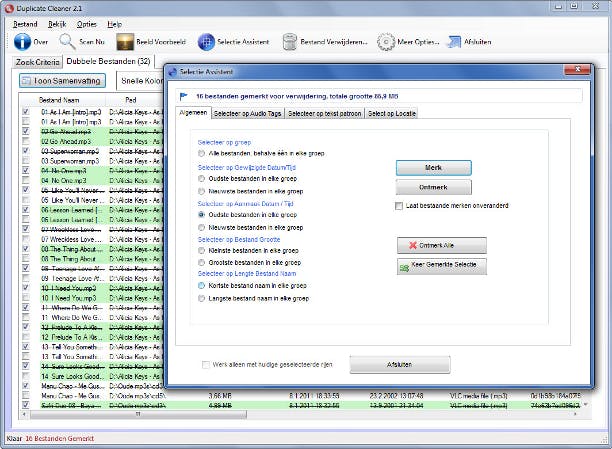
Task: Sort by the Bestand Naam column header
Action: (x=59, y=100)
